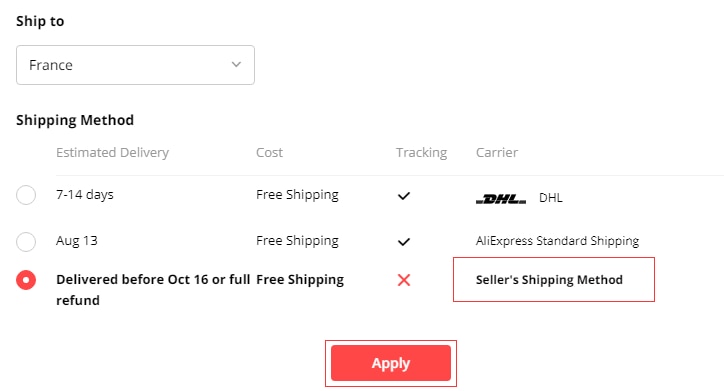
Task: Click the Estimated Delivery column header
Action: tap(113, 153)
